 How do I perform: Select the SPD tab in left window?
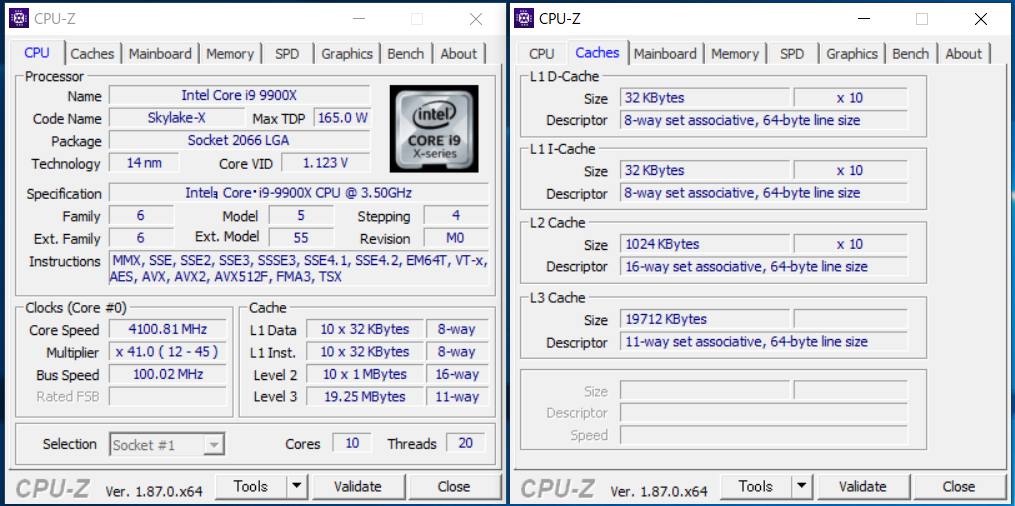pyautogui.click(x=287, y=54)
